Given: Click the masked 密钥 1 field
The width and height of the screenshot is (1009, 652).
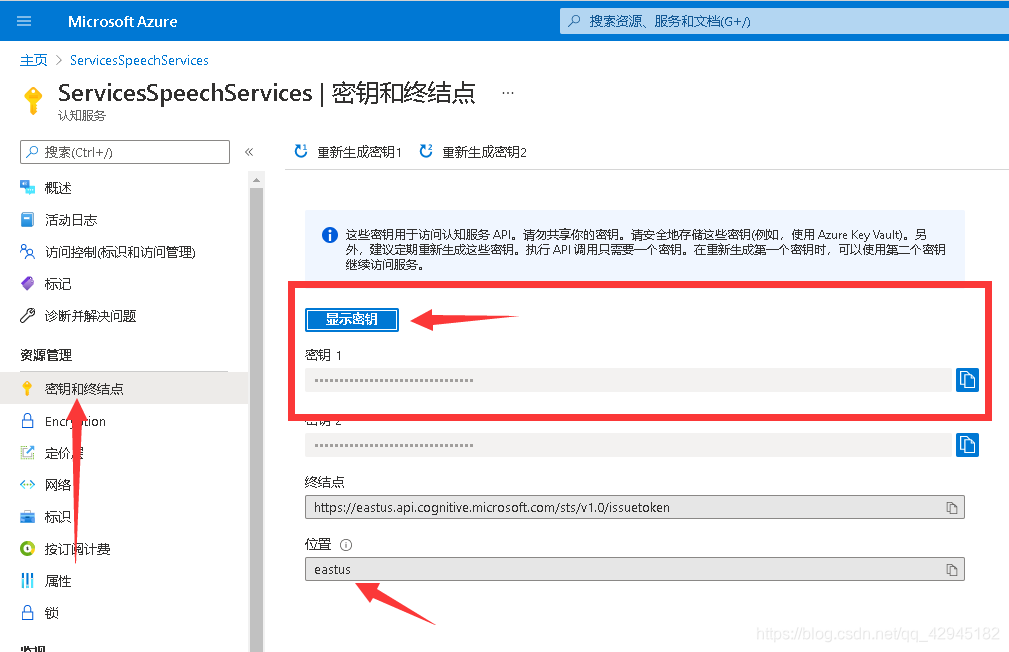Looking at the screenshot, I should click(628, 380).
